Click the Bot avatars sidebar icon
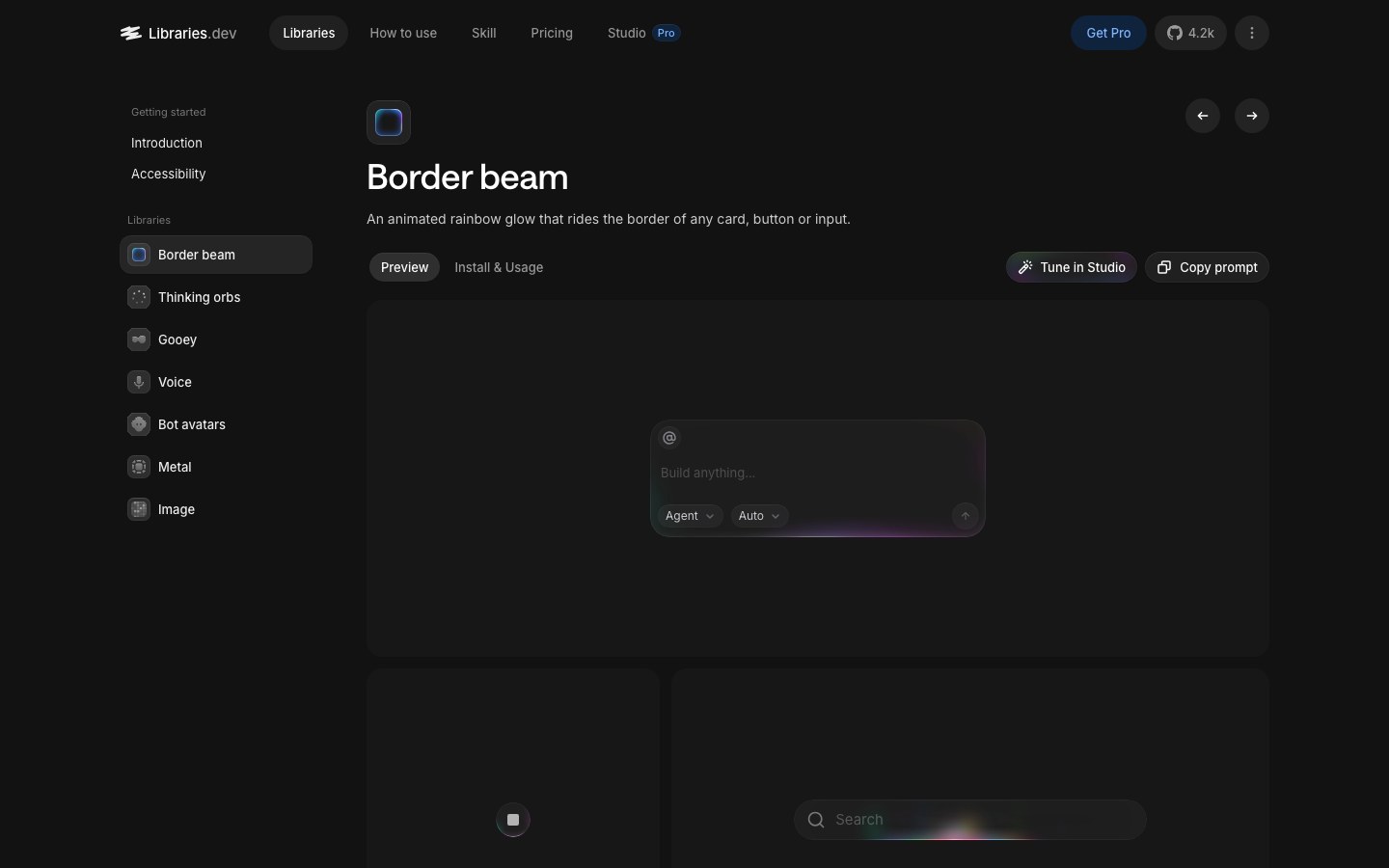 click(x=139, y=424)
